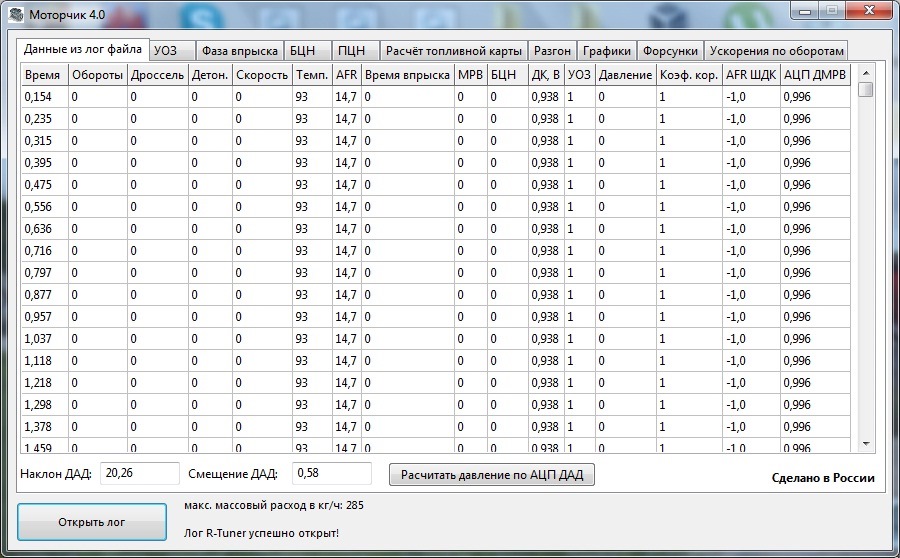Minimize the Моторчик 4.0 window

pyautogui.click(x=805, y=11)
